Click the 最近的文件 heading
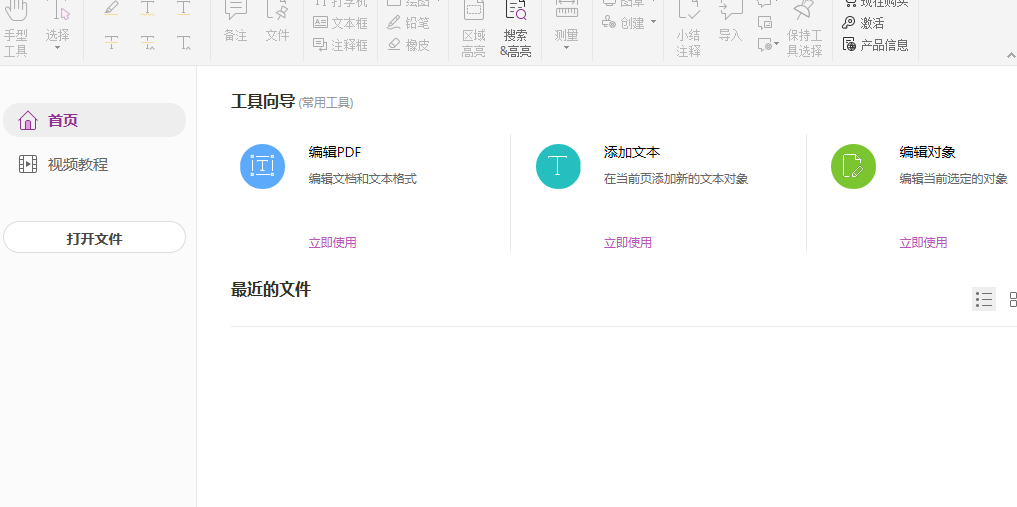The height and width of the screenshot is (507, 1017). (x=271, y=289)
